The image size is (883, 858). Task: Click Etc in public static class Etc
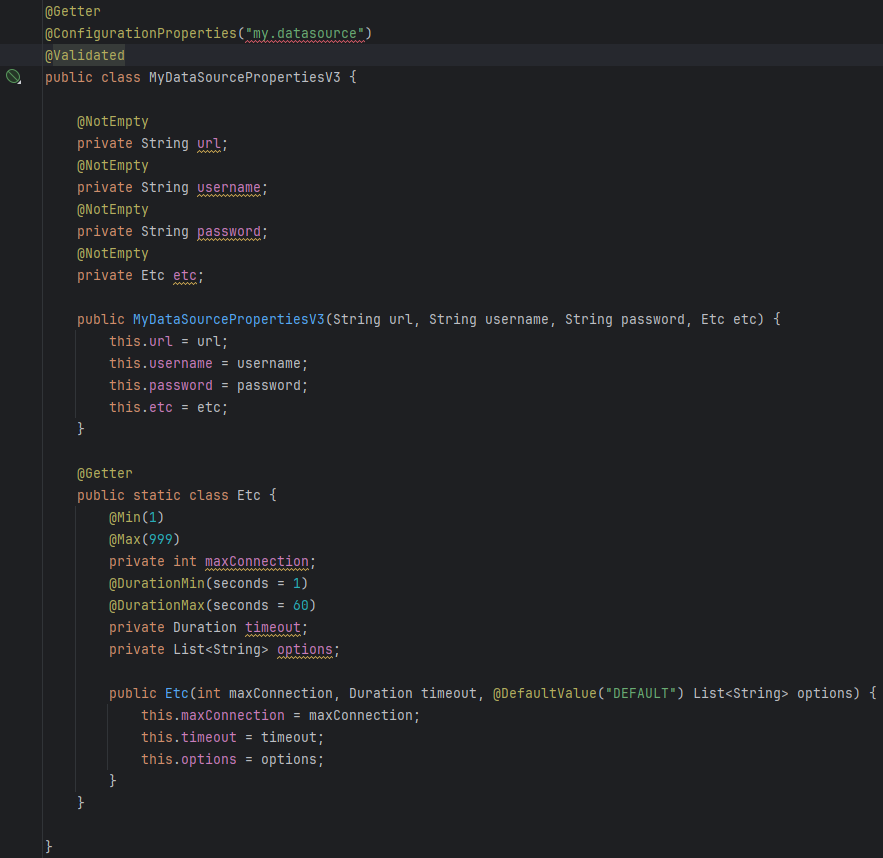(248, 495)
